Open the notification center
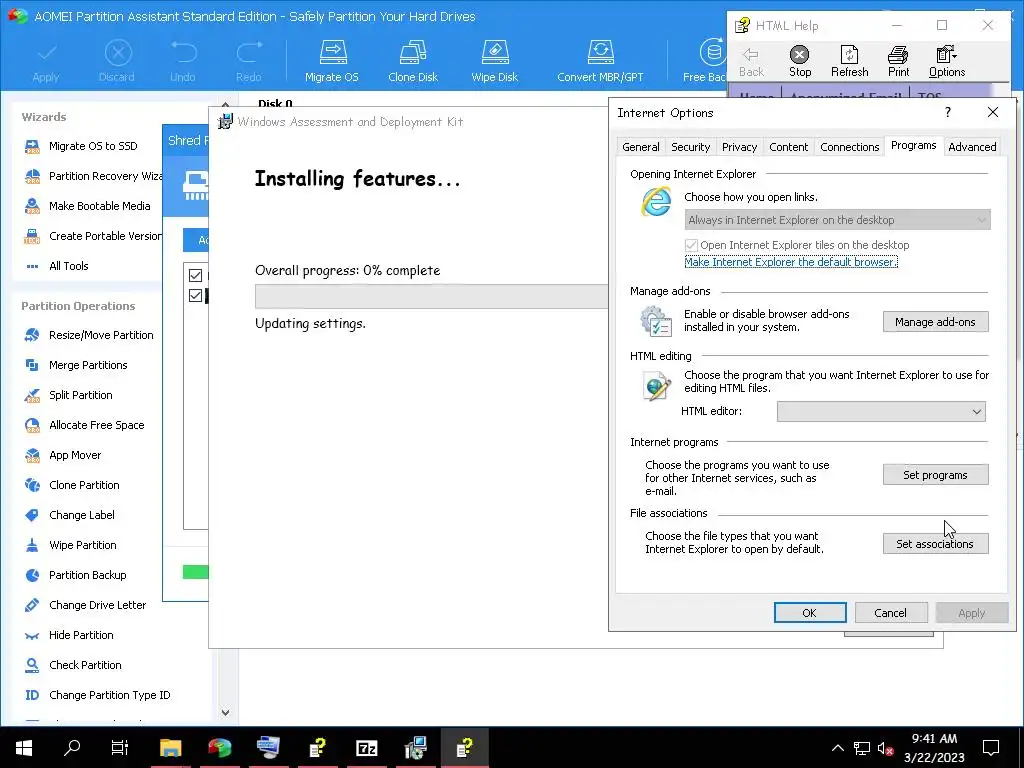Image resolution: width=1024 pixels, height=768 pixels. (991, 748)
